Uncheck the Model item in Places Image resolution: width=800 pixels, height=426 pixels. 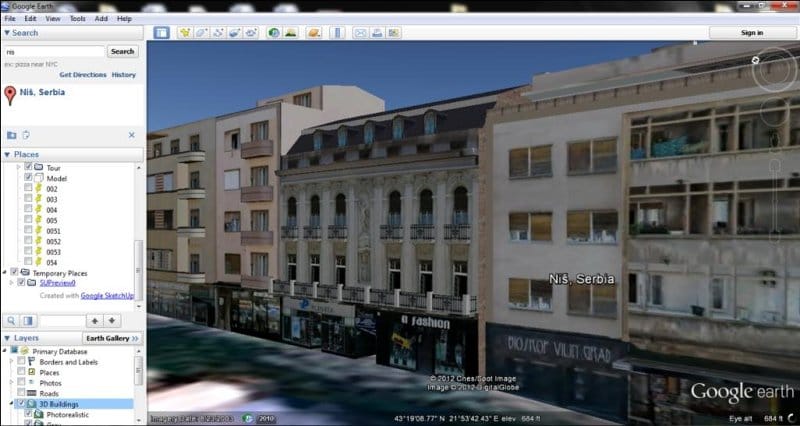pyautogui.click(x=29, y=177)
